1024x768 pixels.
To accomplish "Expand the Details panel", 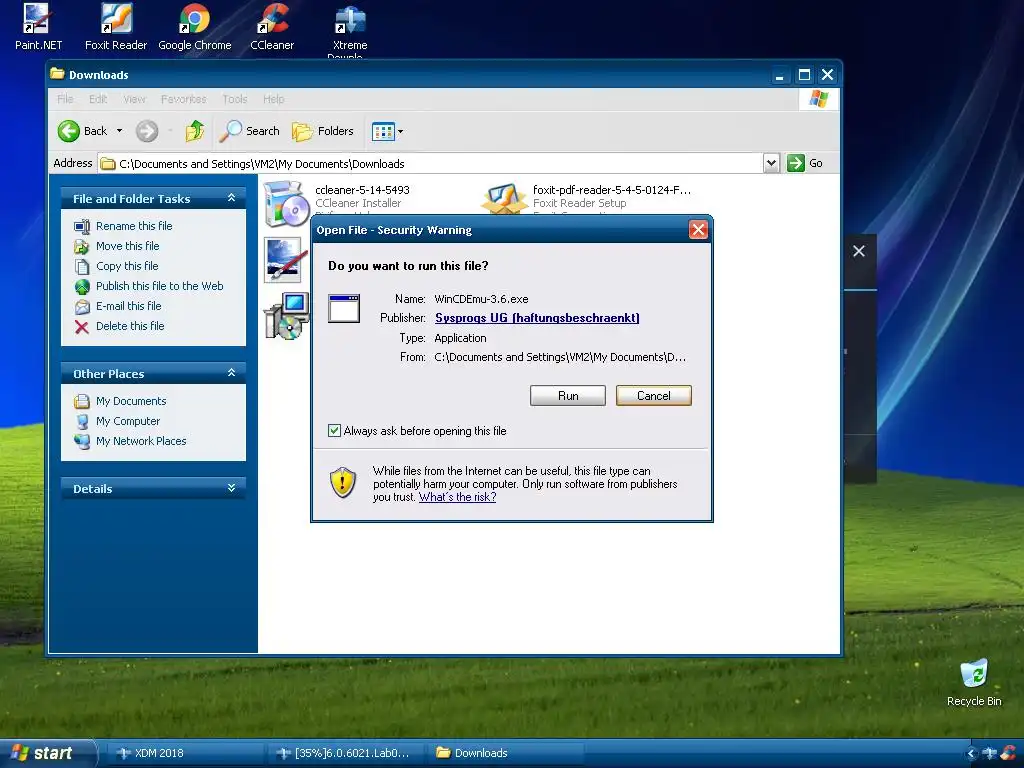I will point(231,488).
